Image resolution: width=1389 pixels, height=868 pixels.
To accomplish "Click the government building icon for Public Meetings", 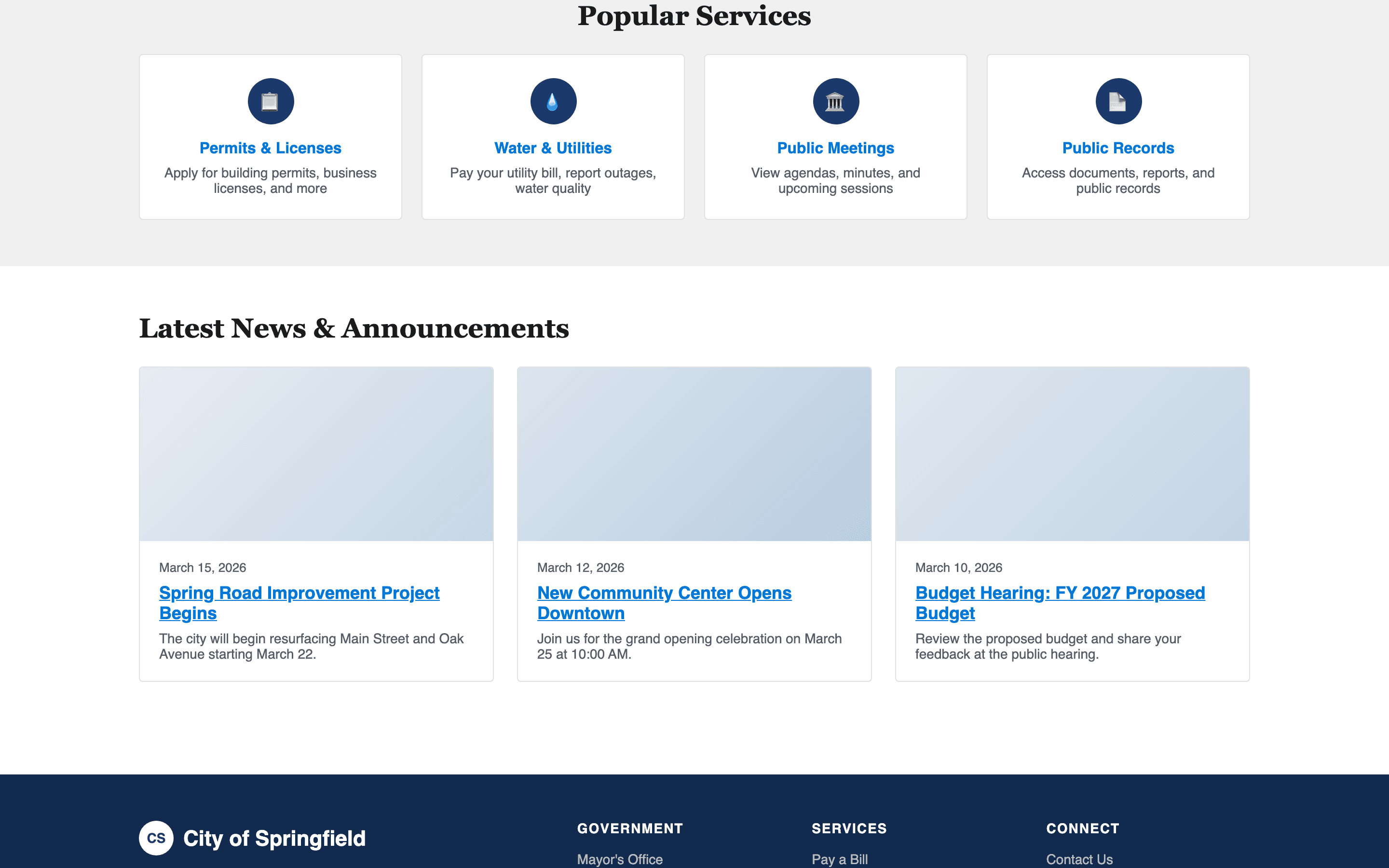I will [836, 101].
